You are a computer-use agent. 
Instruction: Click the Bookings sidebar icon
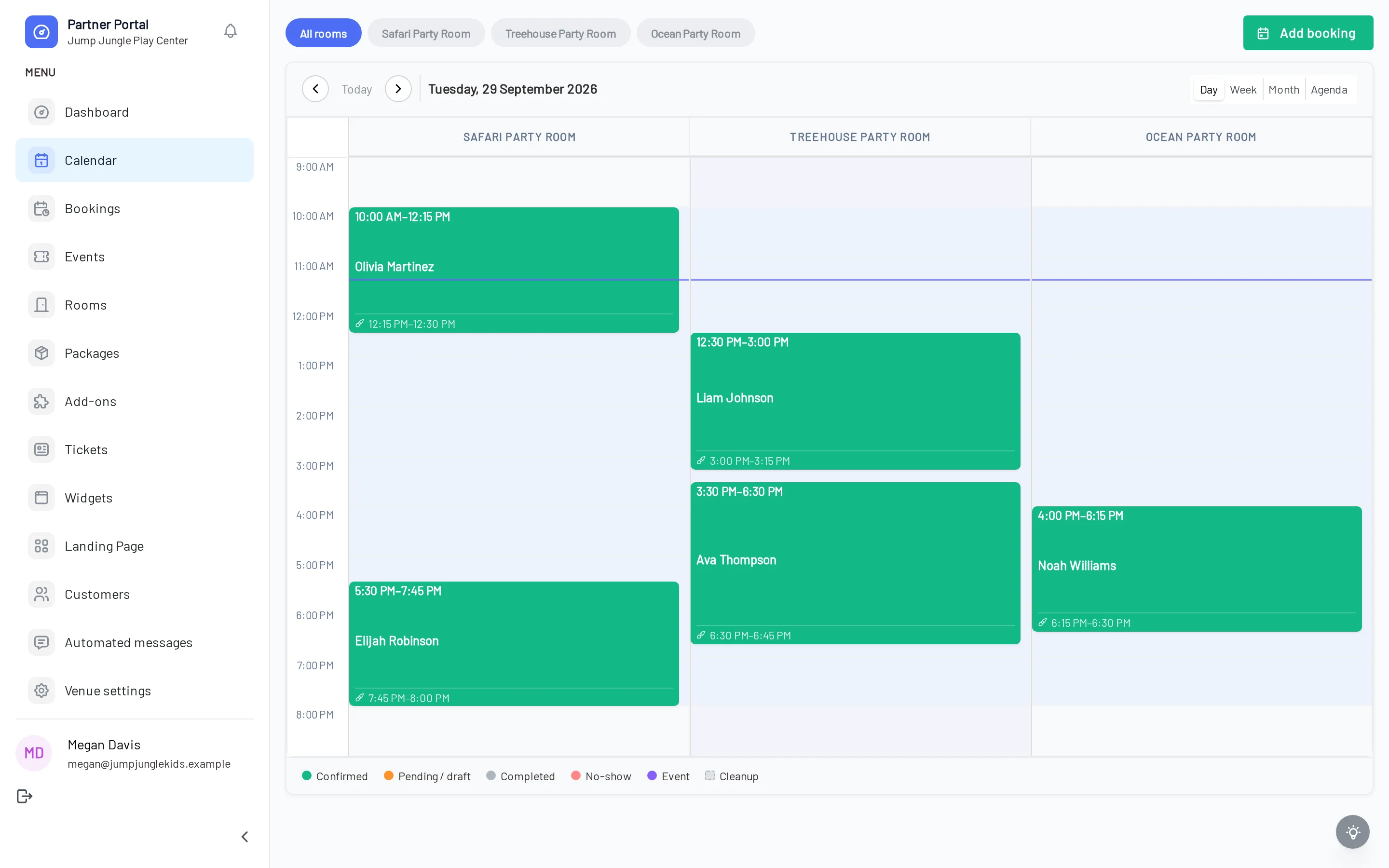click(x=41, y=208)
